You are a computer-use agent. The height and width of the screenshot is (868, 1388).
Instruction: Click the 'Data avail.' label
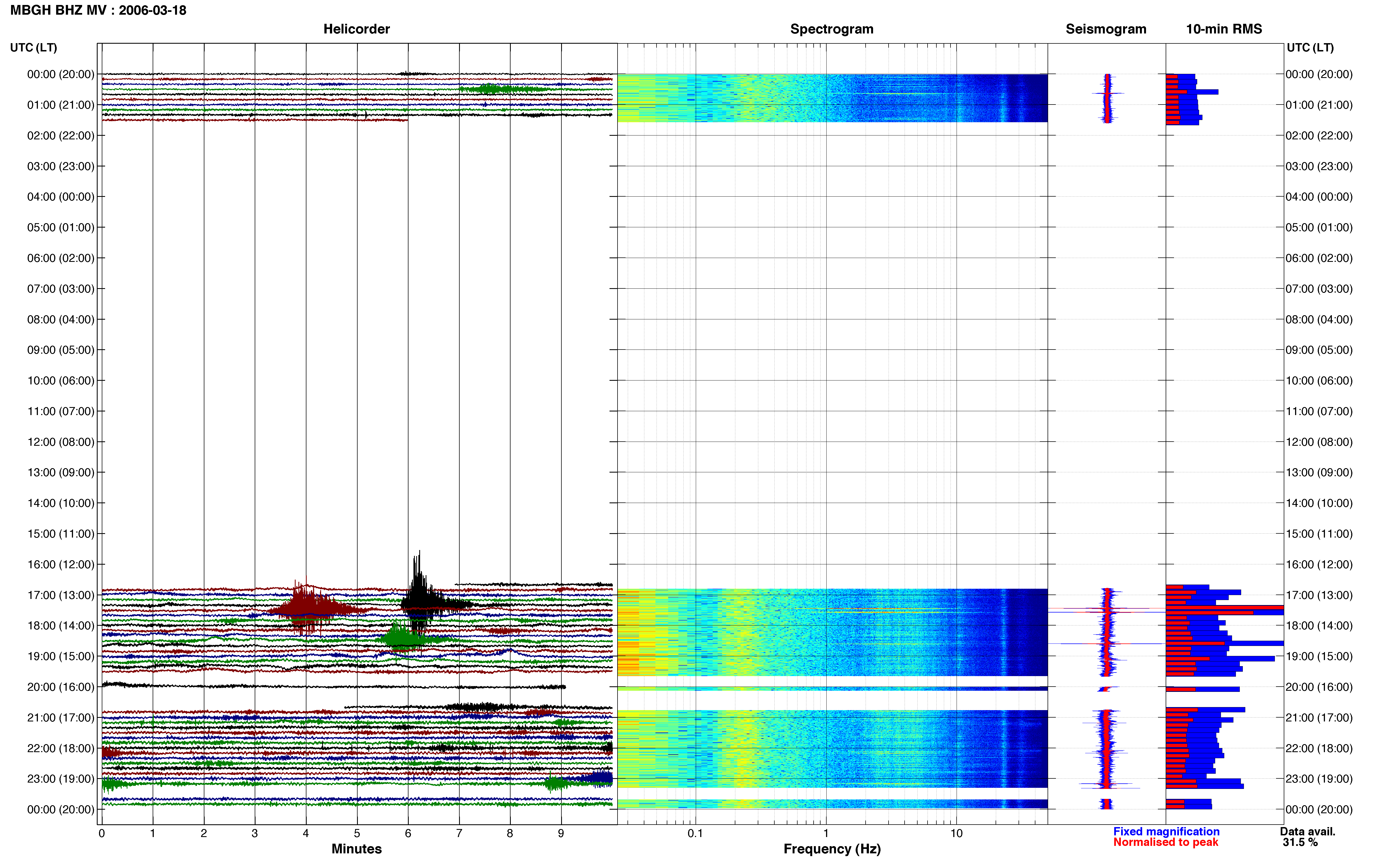(1308, 831)
